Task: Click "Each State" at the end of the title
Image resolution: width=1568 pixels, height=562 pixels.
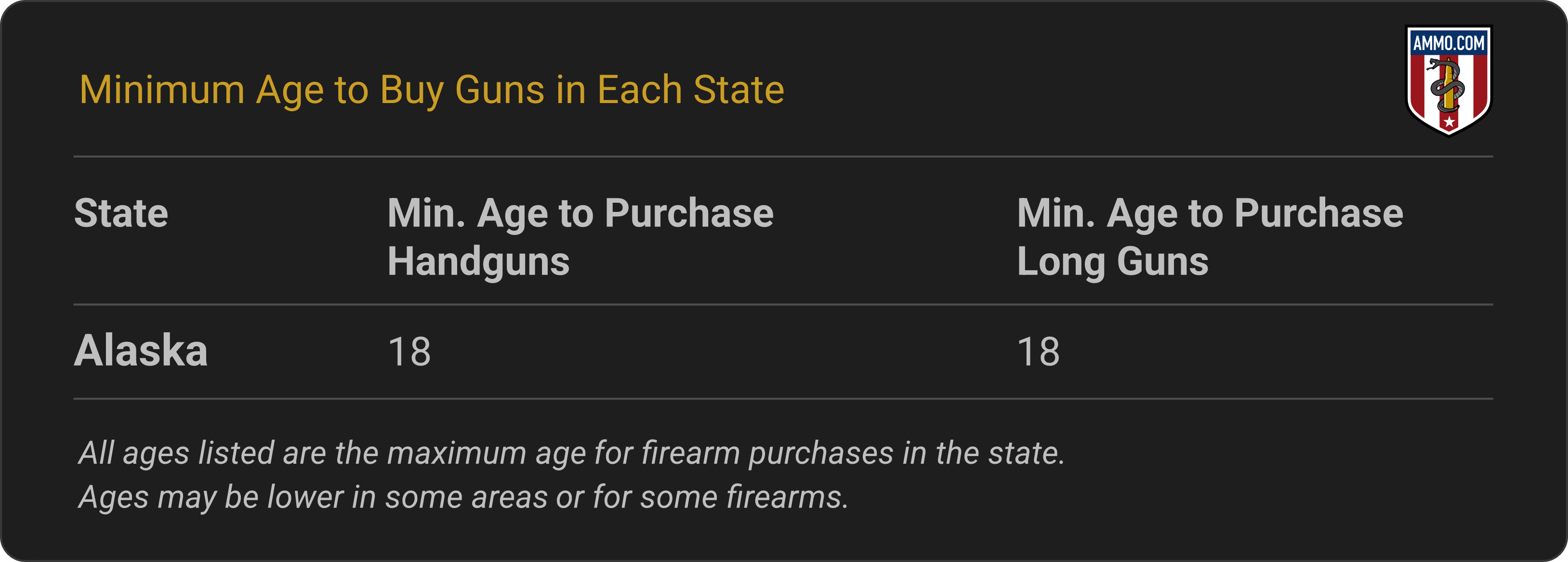Action: click(x=690, y=90)
